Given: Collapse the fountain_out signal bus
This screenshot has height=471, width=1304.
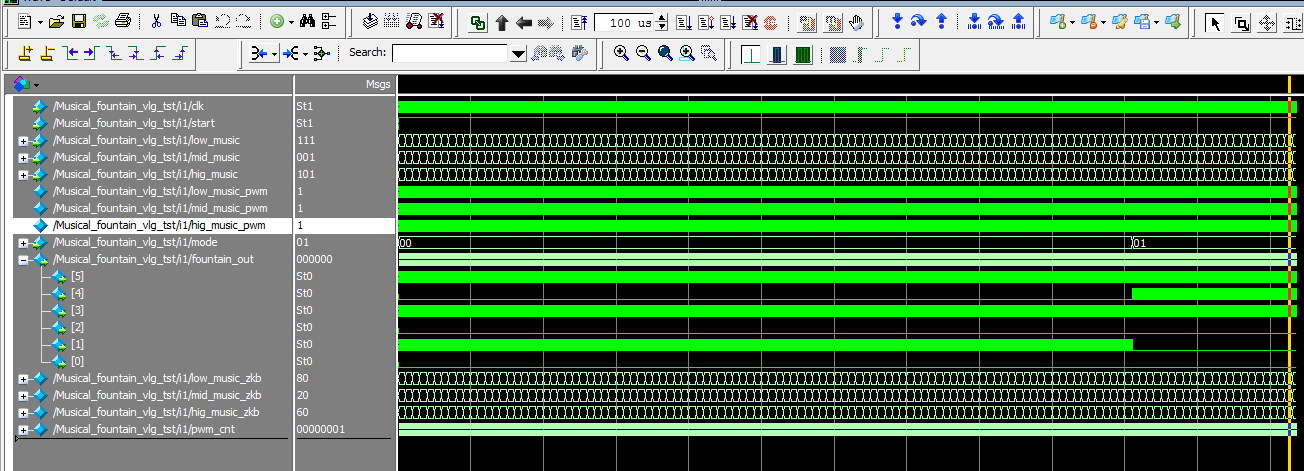Looking at the screenshot, I should [x=23, y=259].
